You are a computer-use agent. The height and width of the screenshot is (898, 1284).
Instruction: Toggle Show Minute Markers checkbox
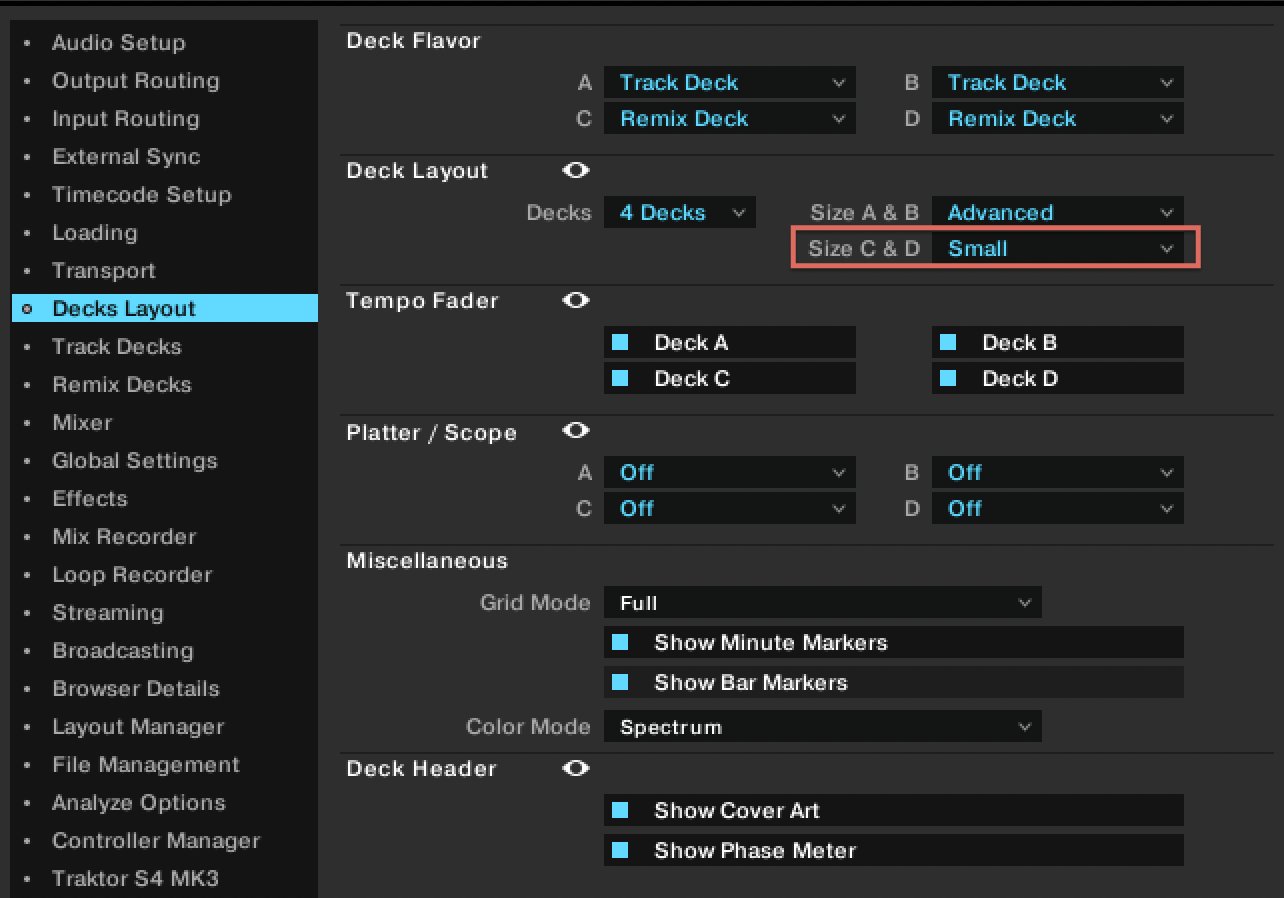coord(620,643)
